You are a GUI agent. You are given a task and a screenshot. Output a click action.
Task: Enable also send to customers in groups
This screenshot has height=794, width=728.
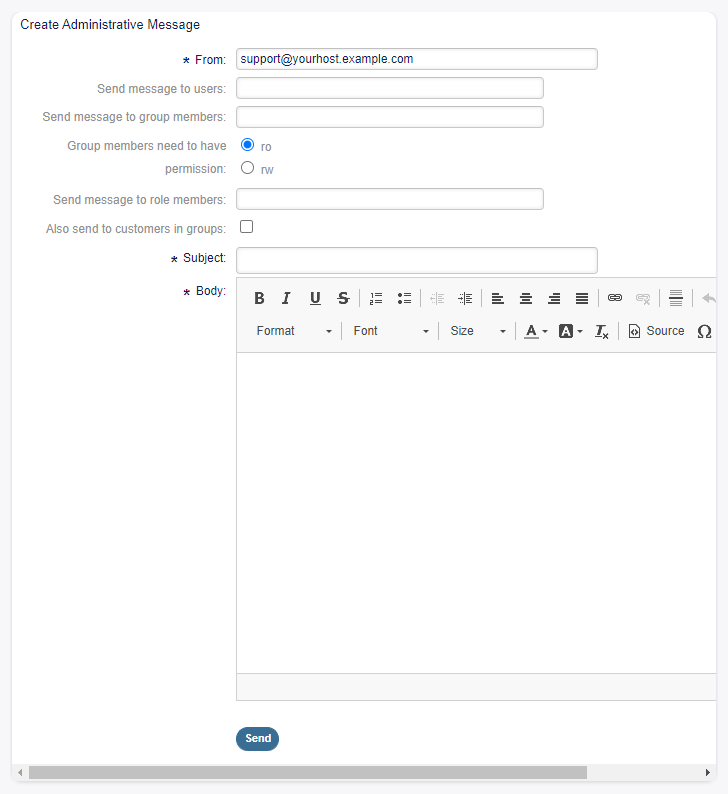point(247,227)
